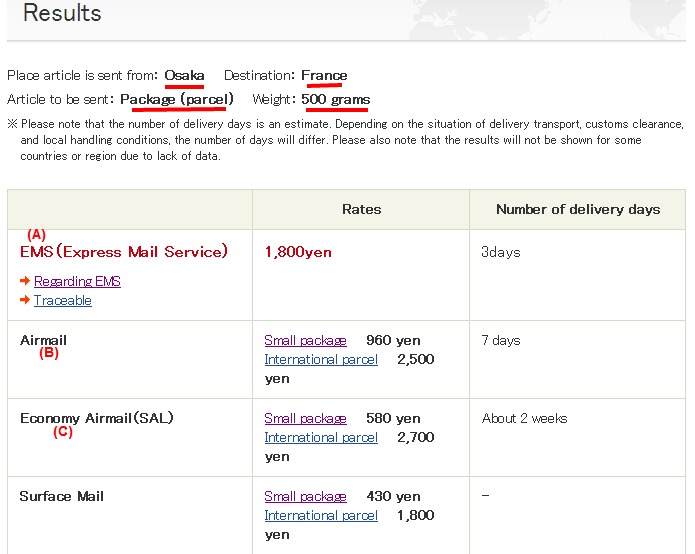Select International parcel link under Surface Mail
Screen dimensions: 695x554
tap(321, 516)
